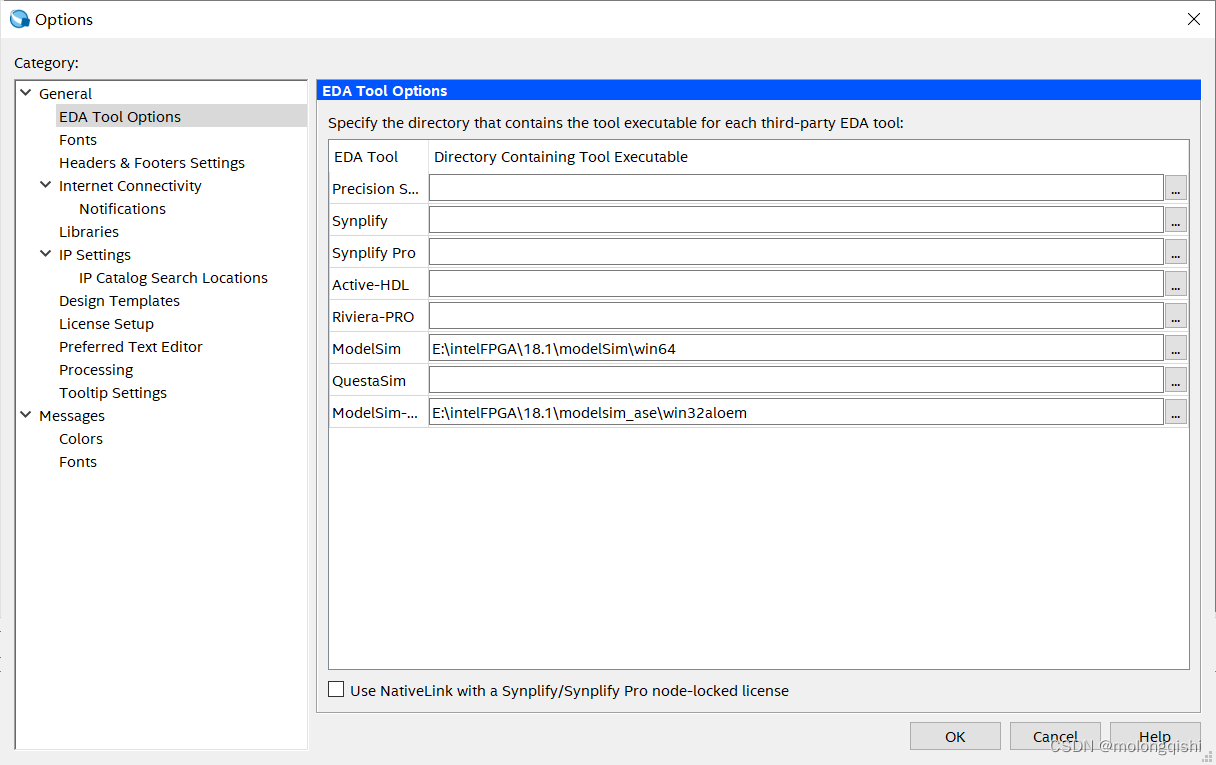The height and width of the screenshot is (765, 1216).
Task: Open Colors under Messages
Action: [81, 438]
